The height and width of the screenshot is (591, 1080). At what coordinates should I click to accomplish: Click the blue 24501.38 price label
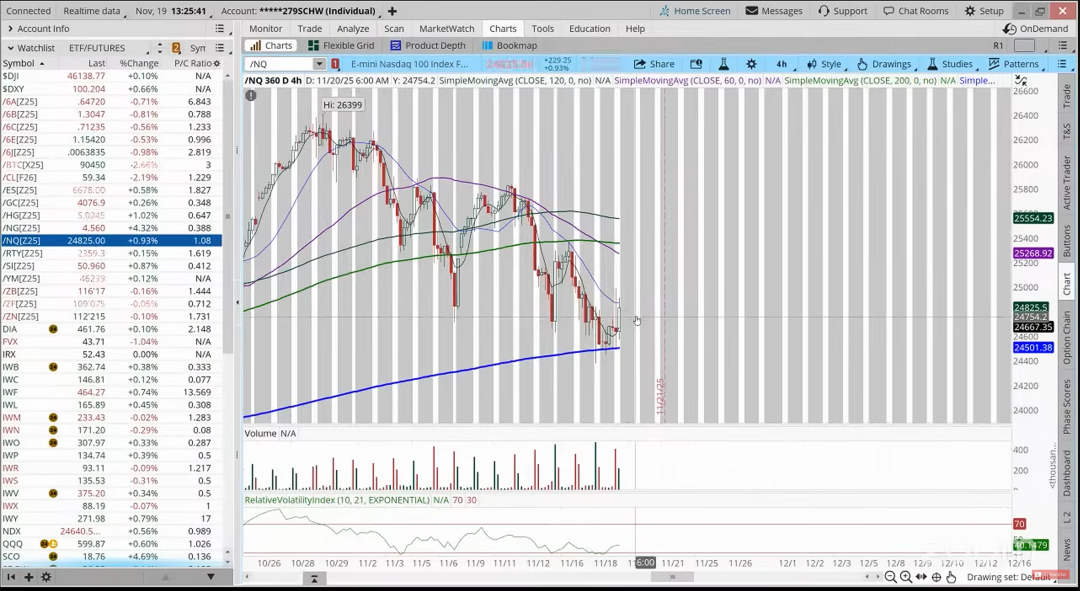click(x=1033, y=348)
